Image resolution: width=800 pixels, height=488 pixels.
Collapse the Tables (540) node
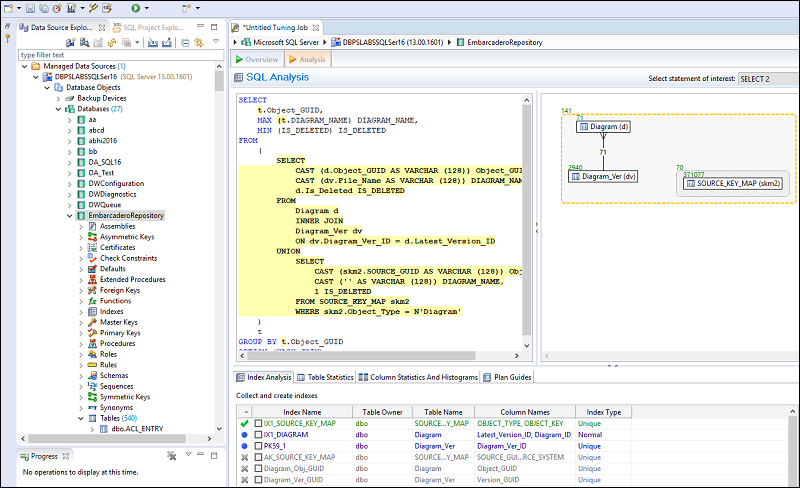81,419
